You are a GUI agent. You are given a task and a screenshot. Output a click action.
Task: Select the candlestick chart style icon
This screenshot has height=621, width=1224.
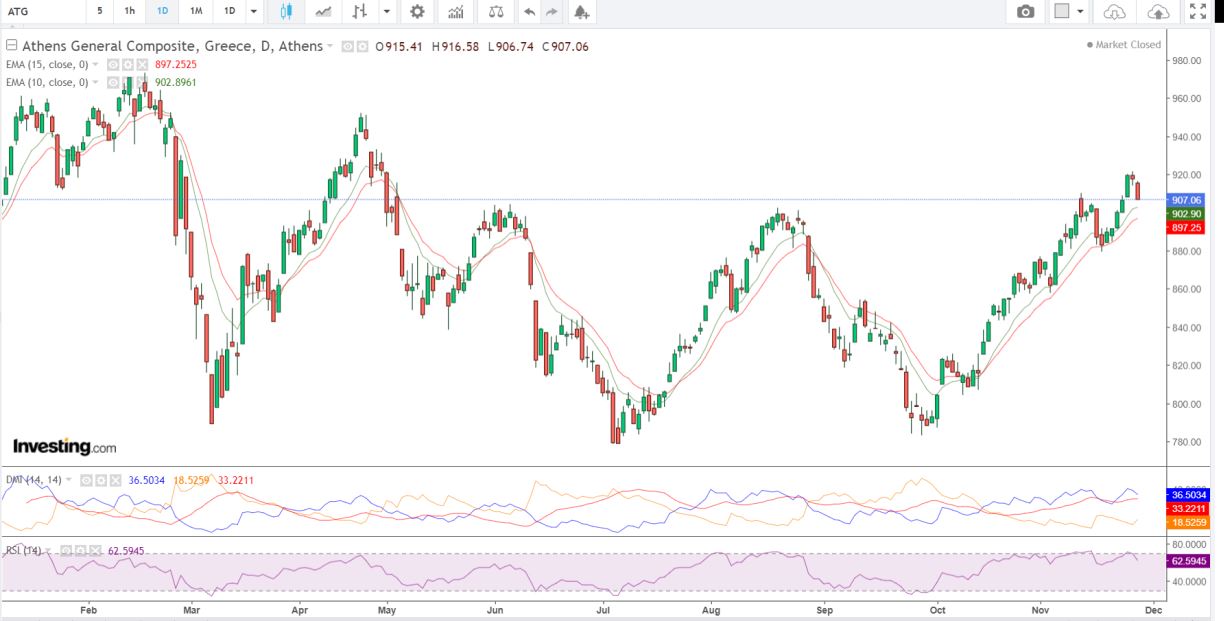[286, 12]
